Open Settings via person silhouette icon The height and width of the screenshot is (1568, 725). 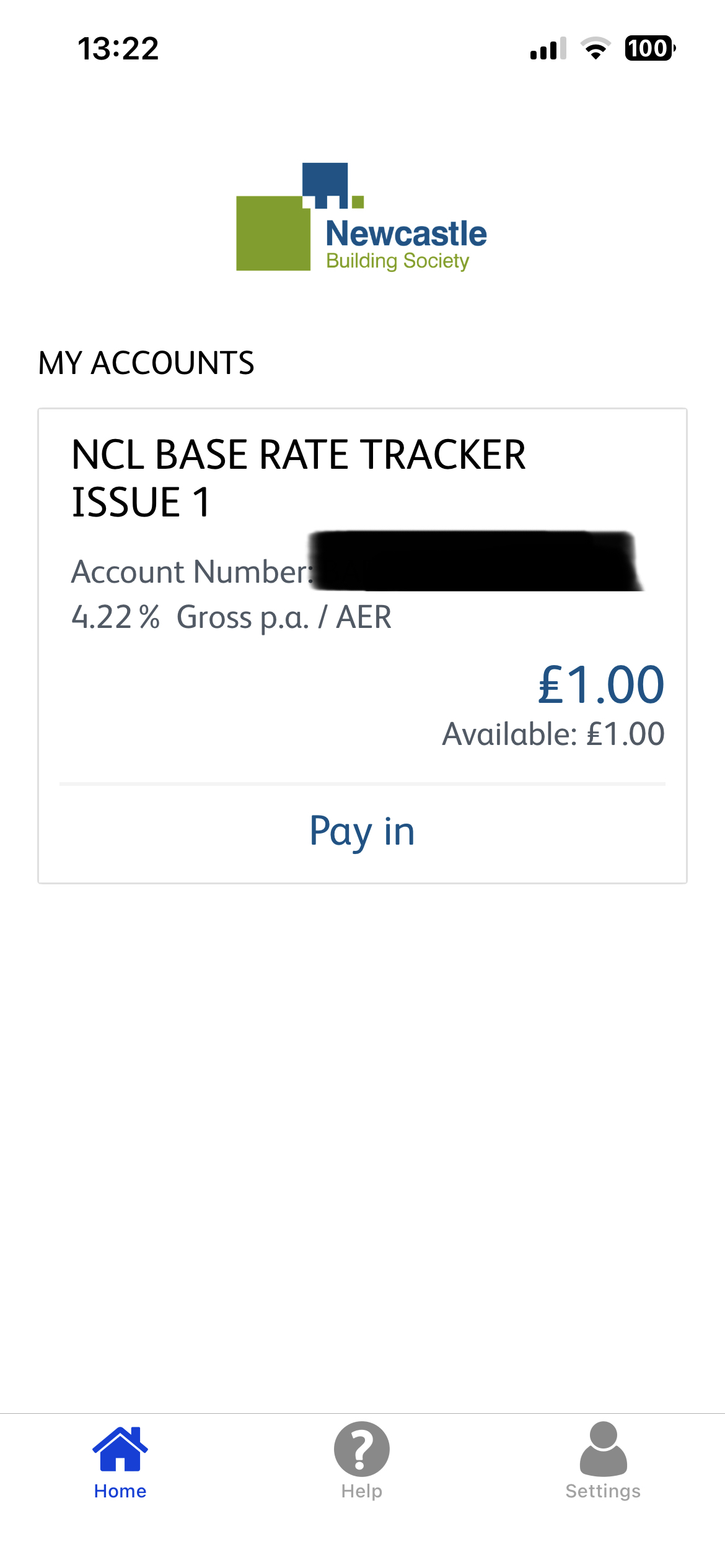[x=604, y=1449]
